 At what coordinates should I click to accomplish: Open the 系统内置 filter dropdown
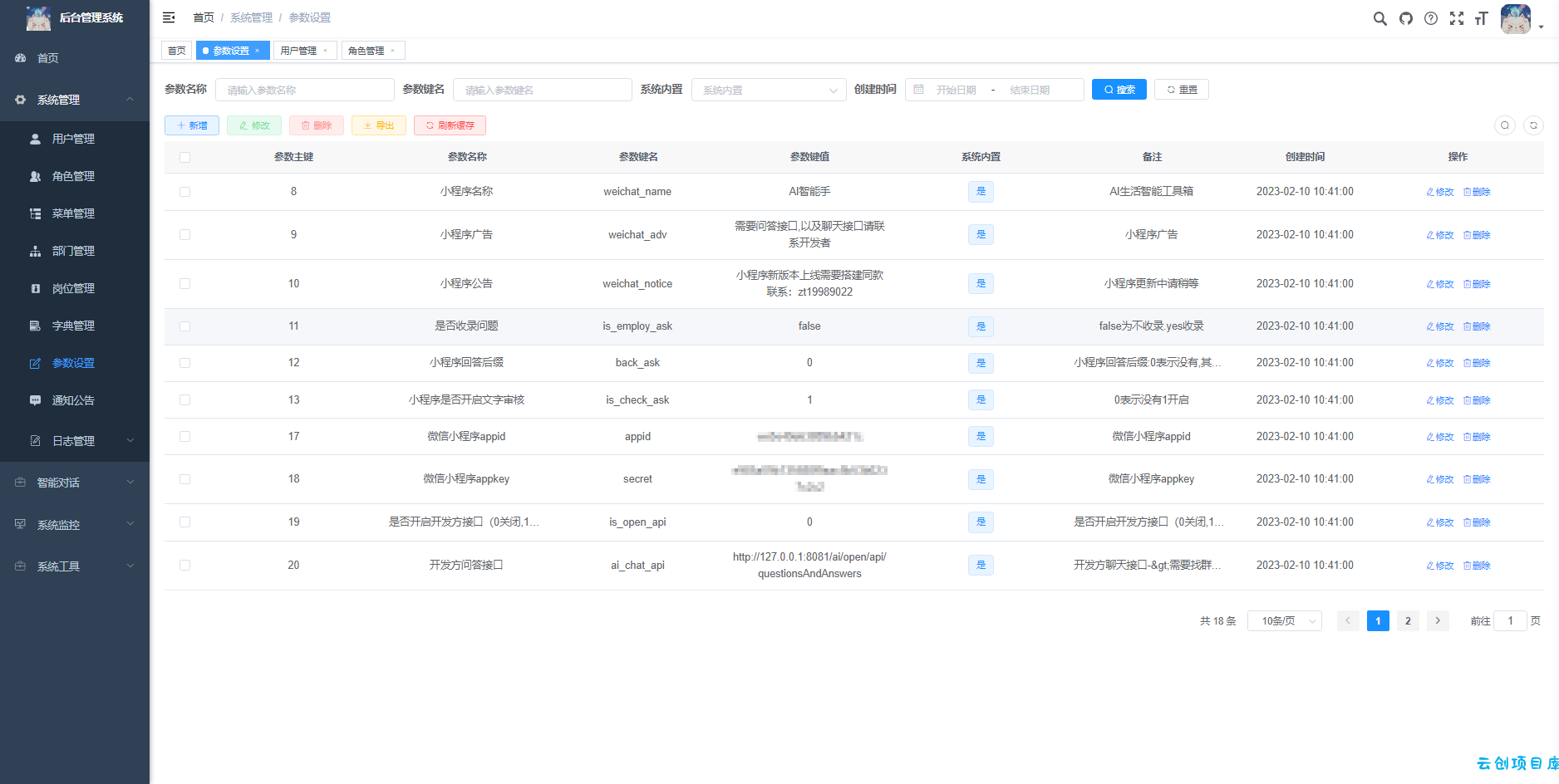point(769,90)
